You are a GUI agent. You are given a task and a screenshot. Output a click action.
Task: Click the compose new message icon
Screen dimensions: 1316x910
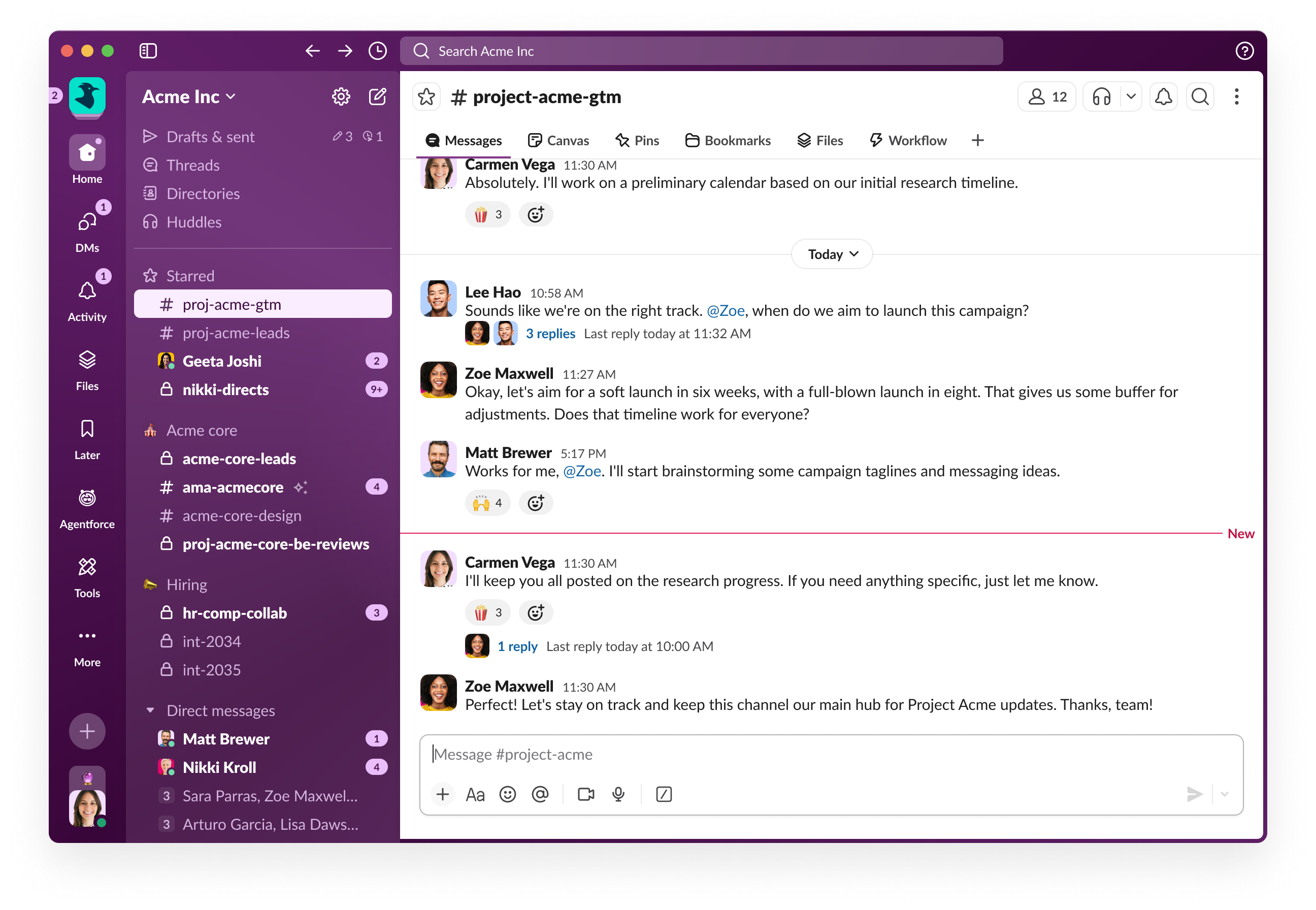(x=377, y=97)
